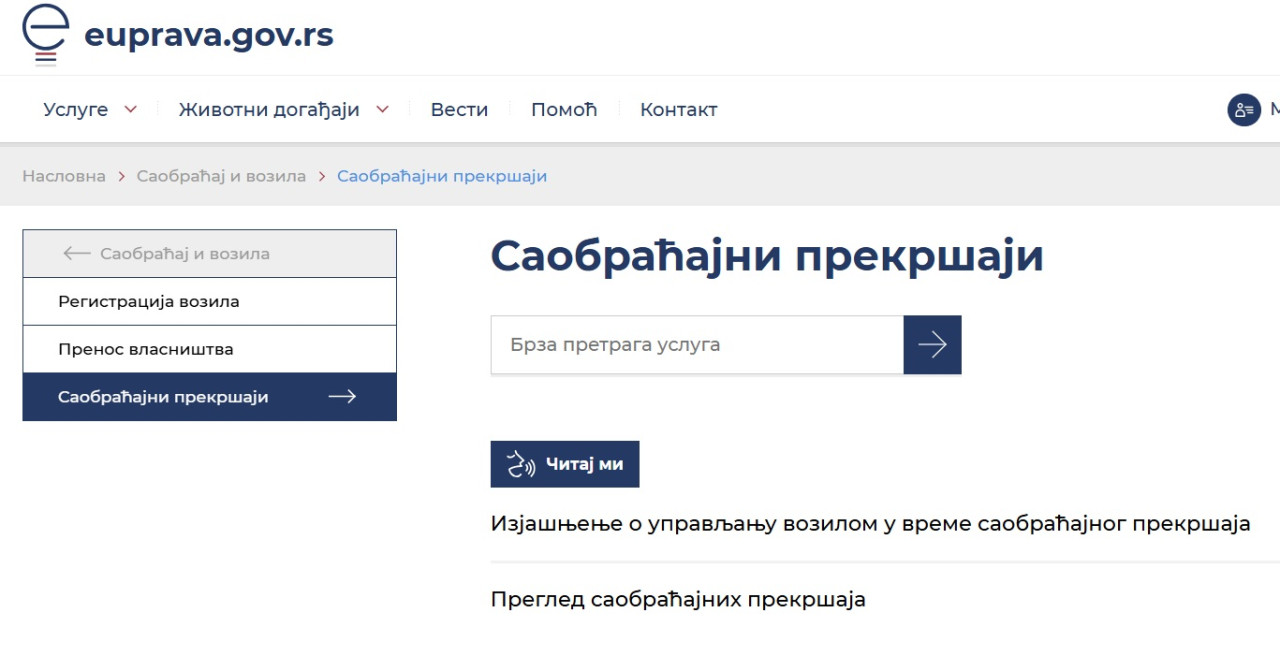Click the euprava.gov.rs site title text
Viewport: 1280px width, 671px height.
[x=208, y=36]
